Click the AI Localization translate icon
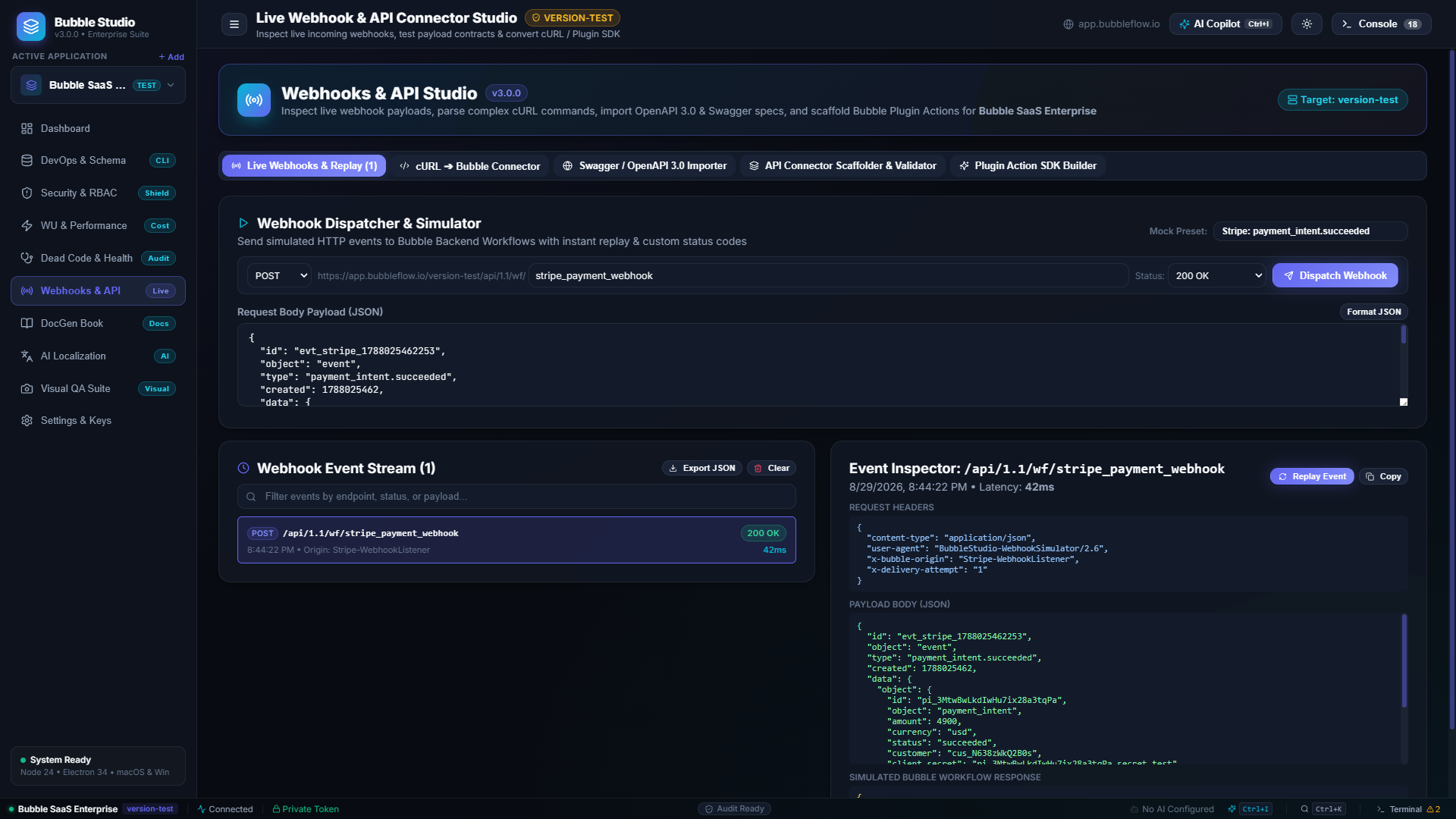 click(27, 356)
